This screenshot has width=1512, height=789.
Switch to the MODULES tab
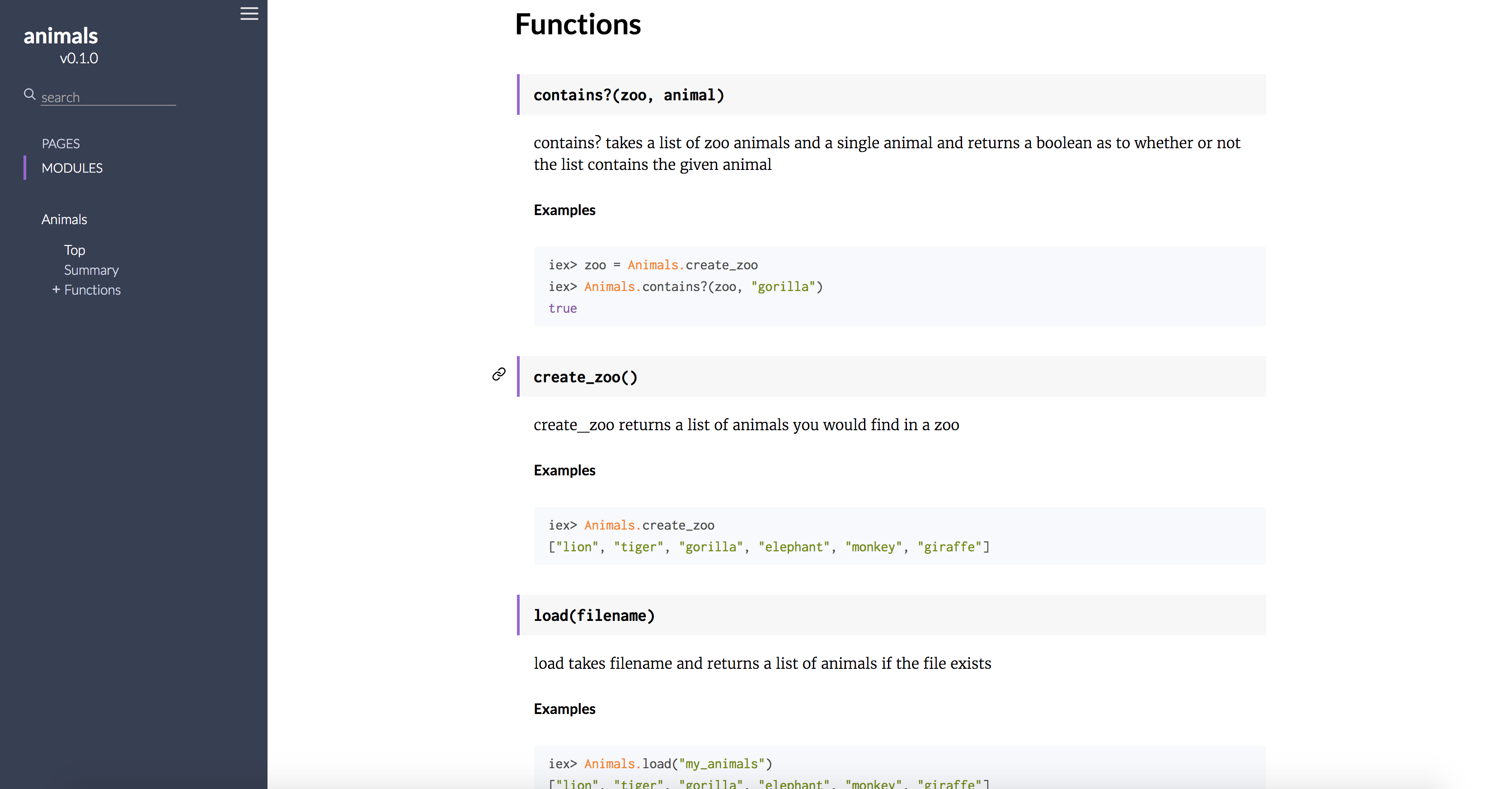71,168
